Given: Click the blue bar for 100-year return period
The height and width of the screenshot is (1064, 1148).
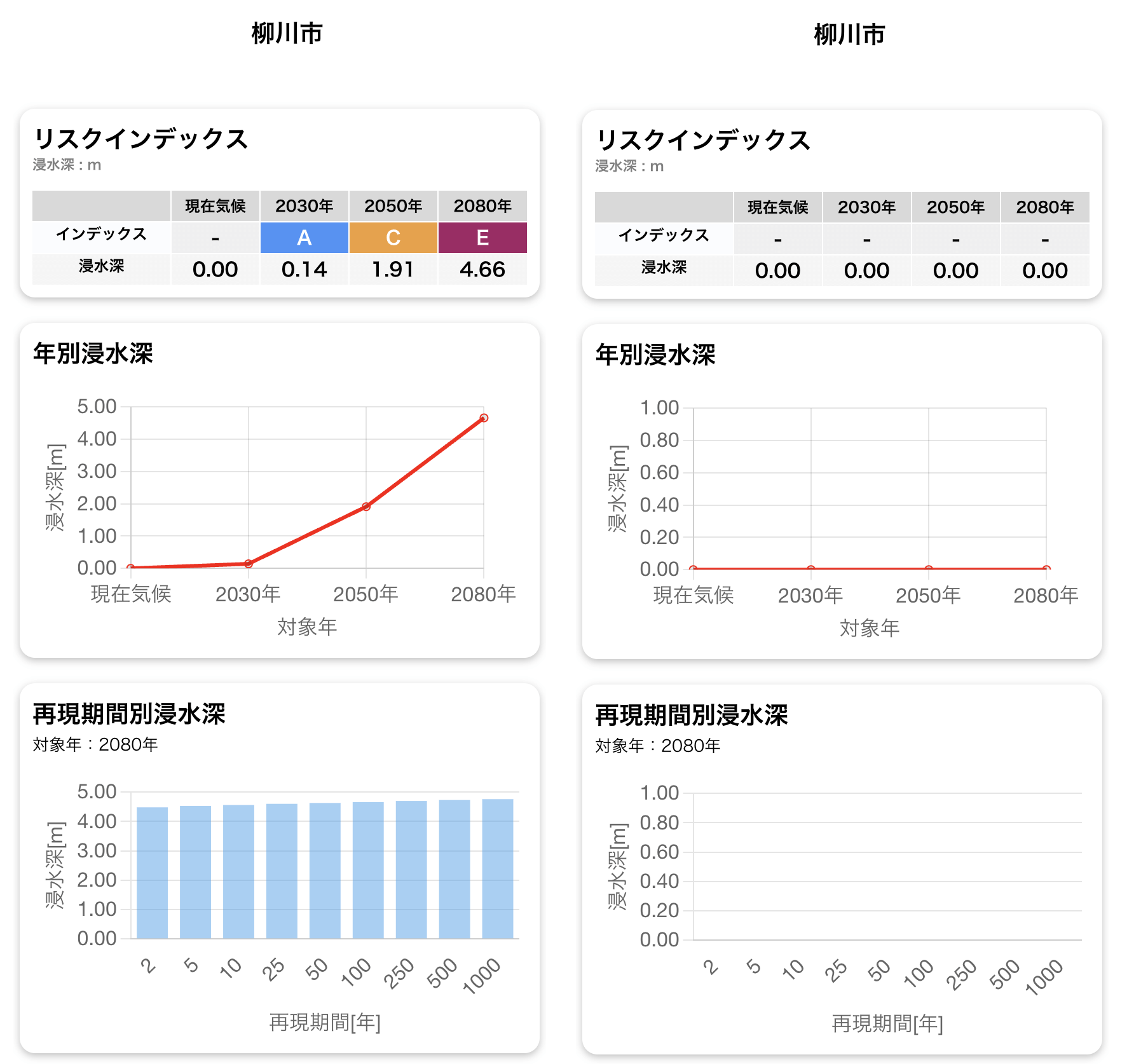Looking at the screenshot, I should coord(368,870).
